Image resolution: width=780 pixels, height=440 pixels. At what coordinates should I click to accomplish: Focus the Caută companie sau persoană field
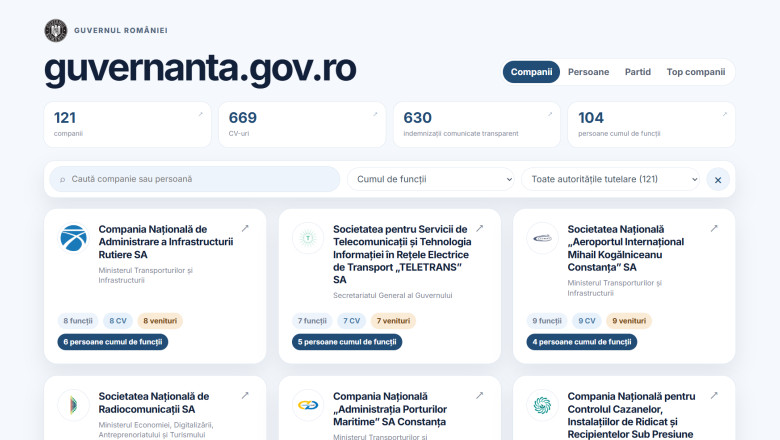click(x=195, y=179)
